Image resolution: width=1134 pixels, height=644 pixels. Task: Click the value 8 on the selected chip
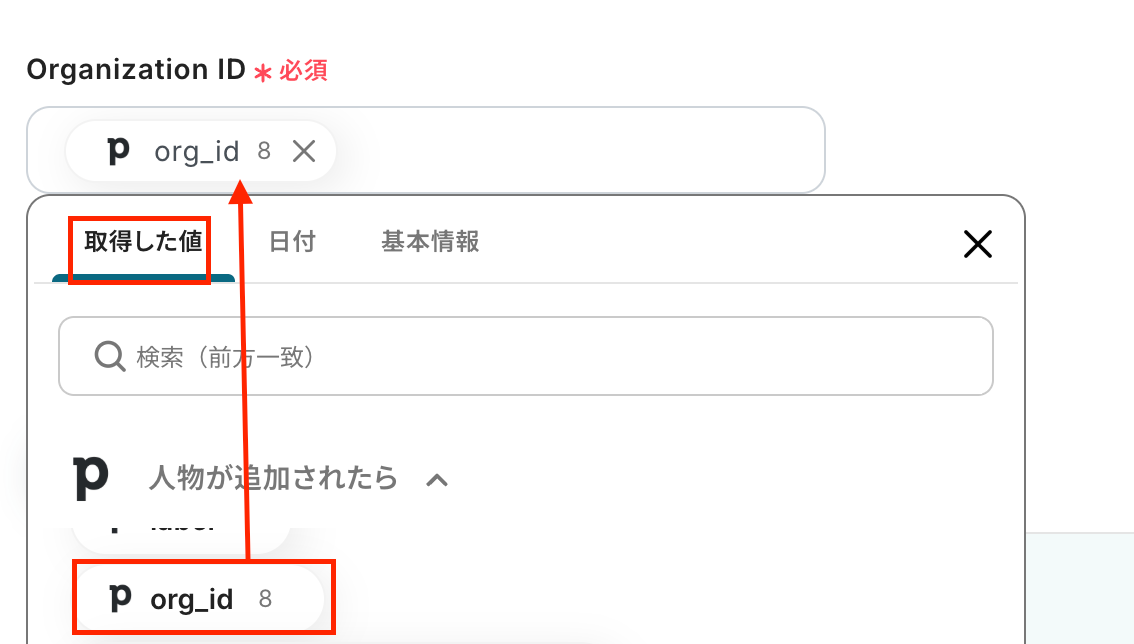(x=264, y=151)
